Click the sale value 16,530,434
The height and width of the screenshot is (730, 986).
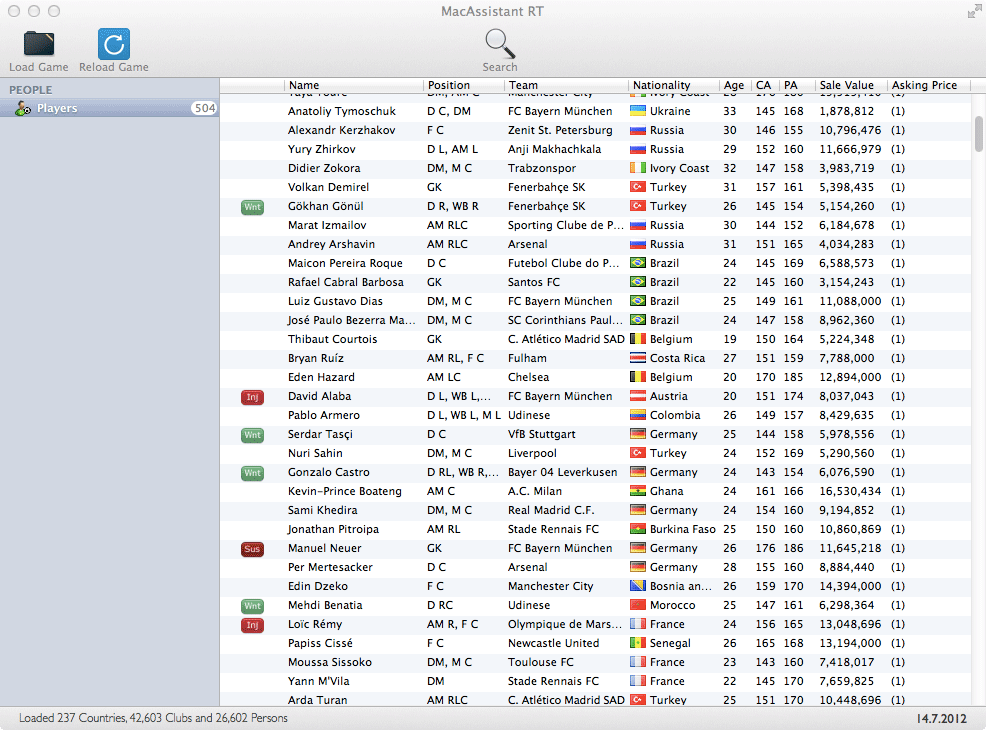(x=850, y=491)
